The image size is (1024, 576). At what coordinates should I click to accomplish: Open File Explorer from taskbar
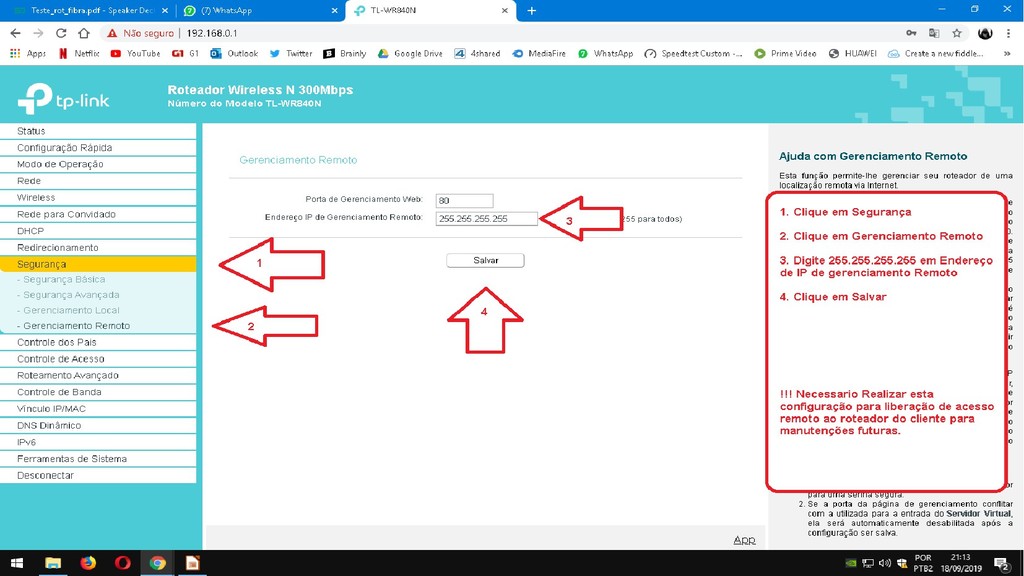(53, 563)
